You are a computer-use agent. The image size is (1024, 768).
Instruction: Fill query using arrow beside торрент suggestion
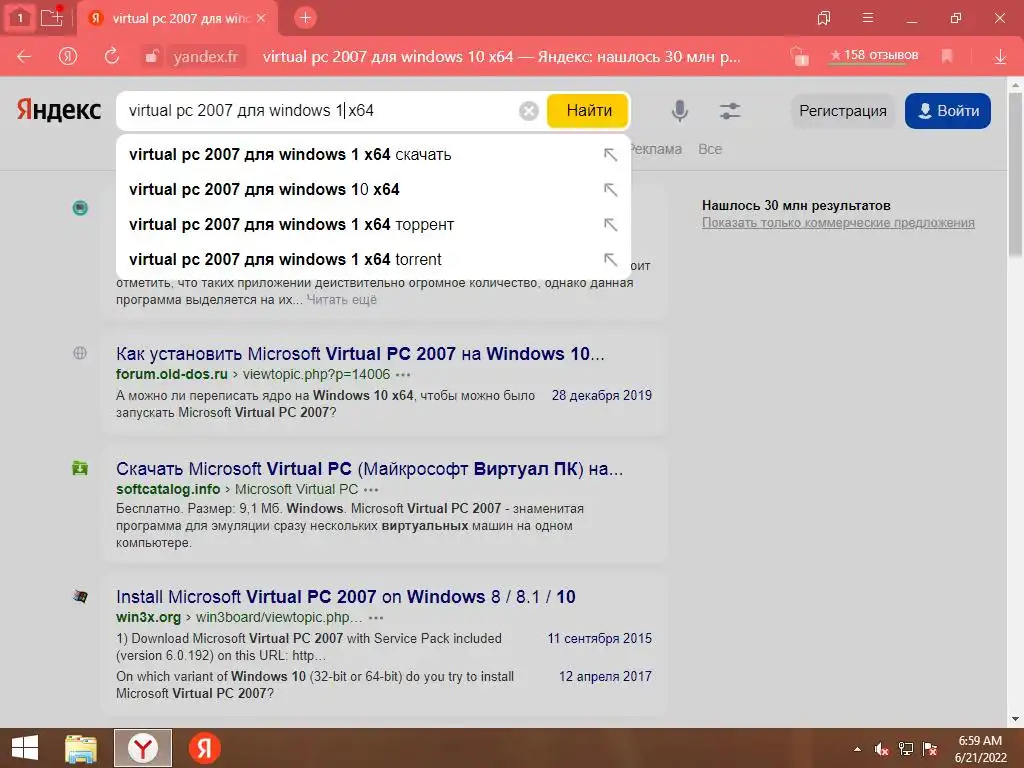(x=610, y=225)
